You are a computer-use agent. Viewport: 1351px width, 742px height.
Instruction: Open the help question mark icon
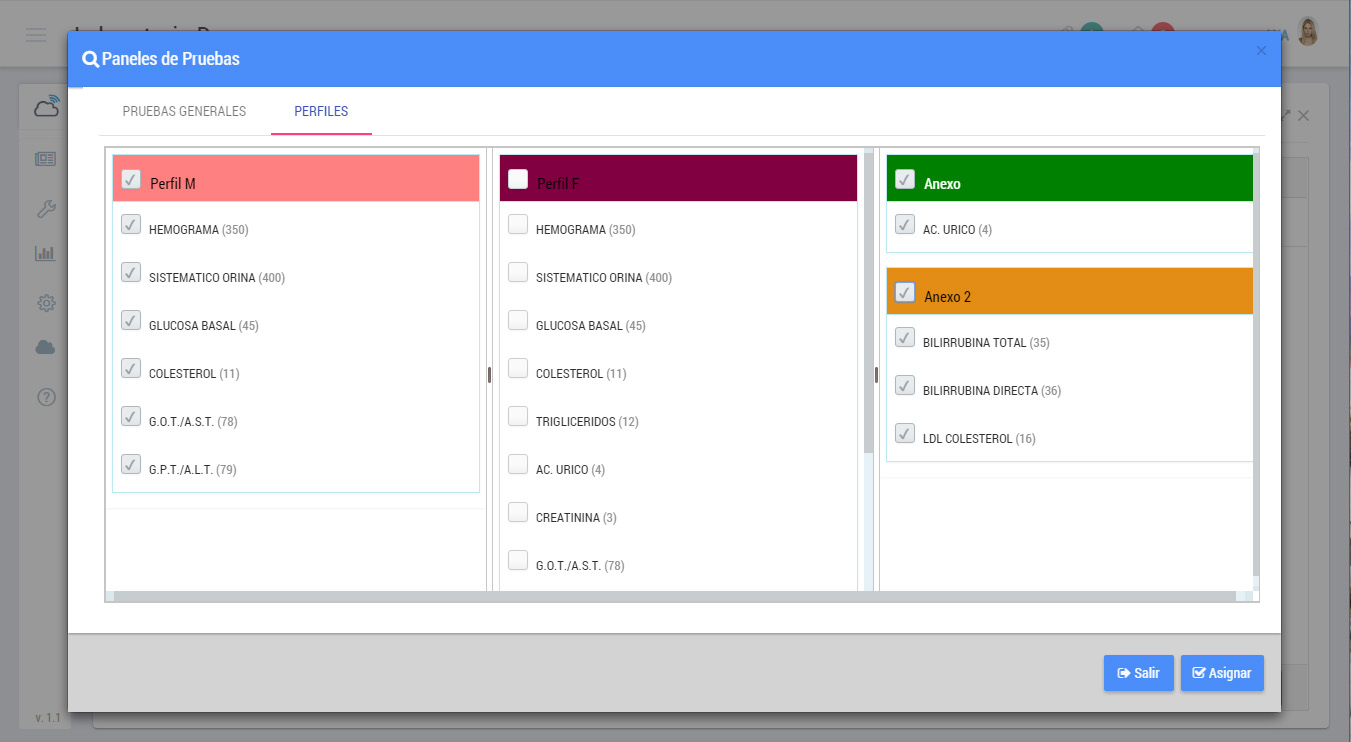(46, 397)
